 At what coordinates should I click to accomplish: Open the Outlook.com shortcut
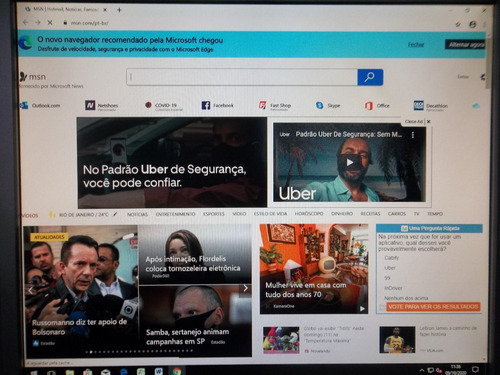pyautogui.click(x=41, y=106)
